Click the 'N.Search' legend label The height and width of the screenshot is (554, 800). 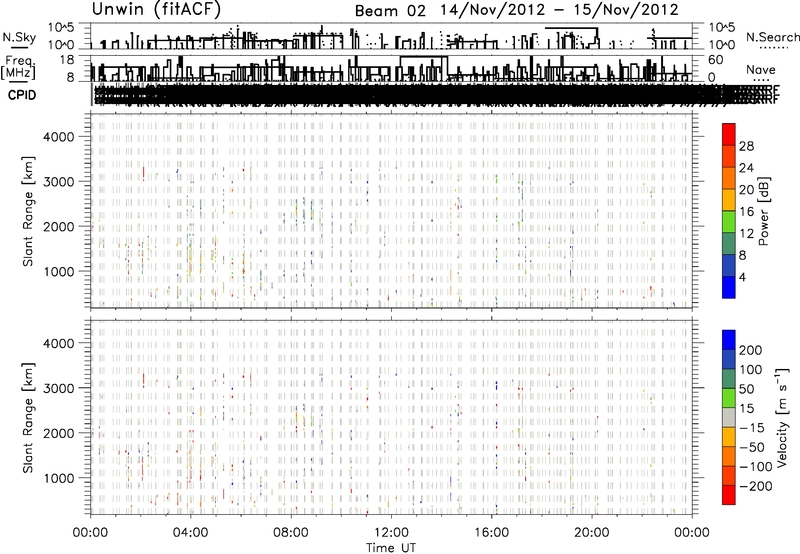pyautogui.click(x=773, y=37)
